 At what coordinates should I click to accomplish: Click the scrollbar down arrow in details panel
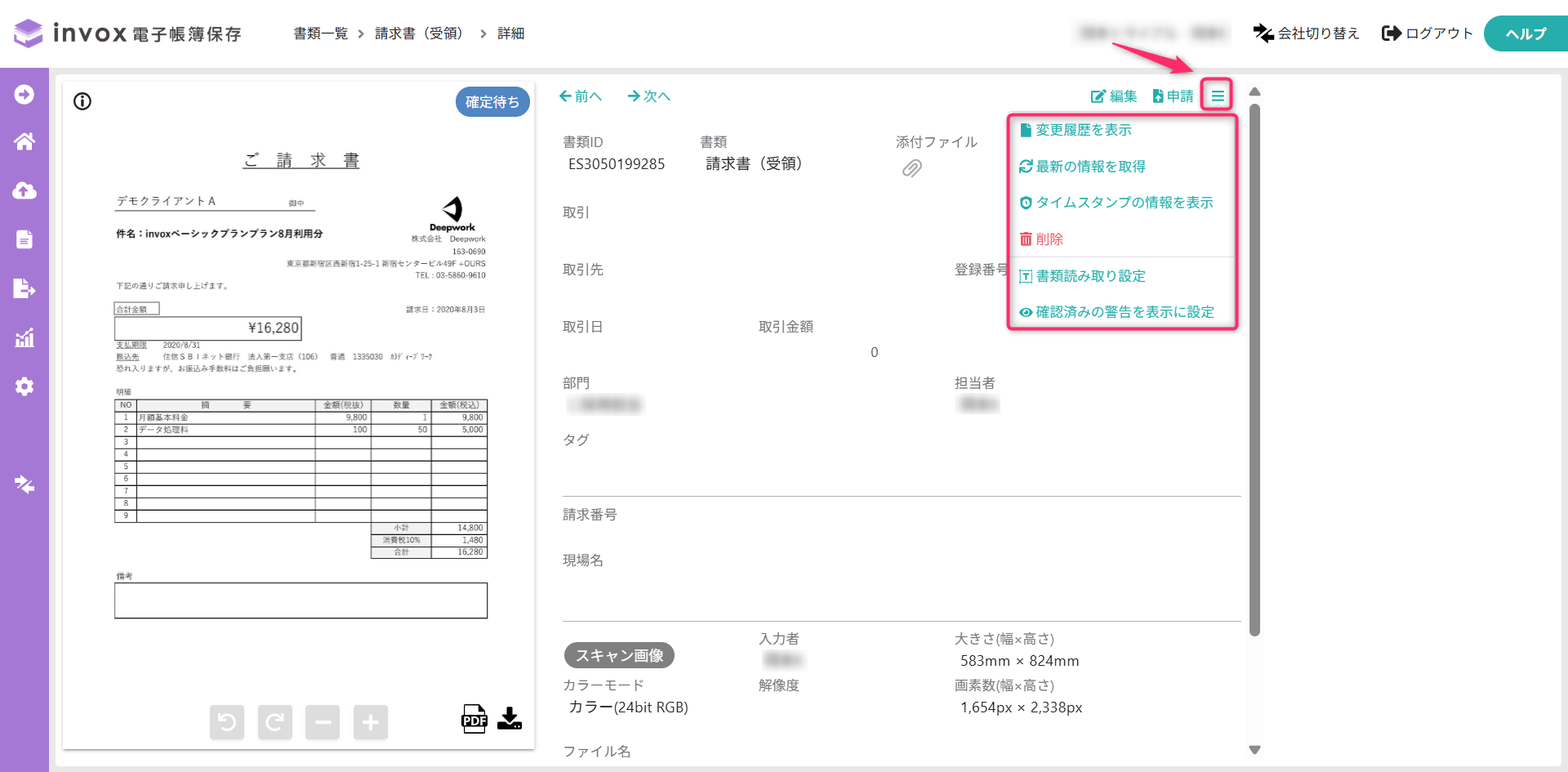(x=1254, y=750)
